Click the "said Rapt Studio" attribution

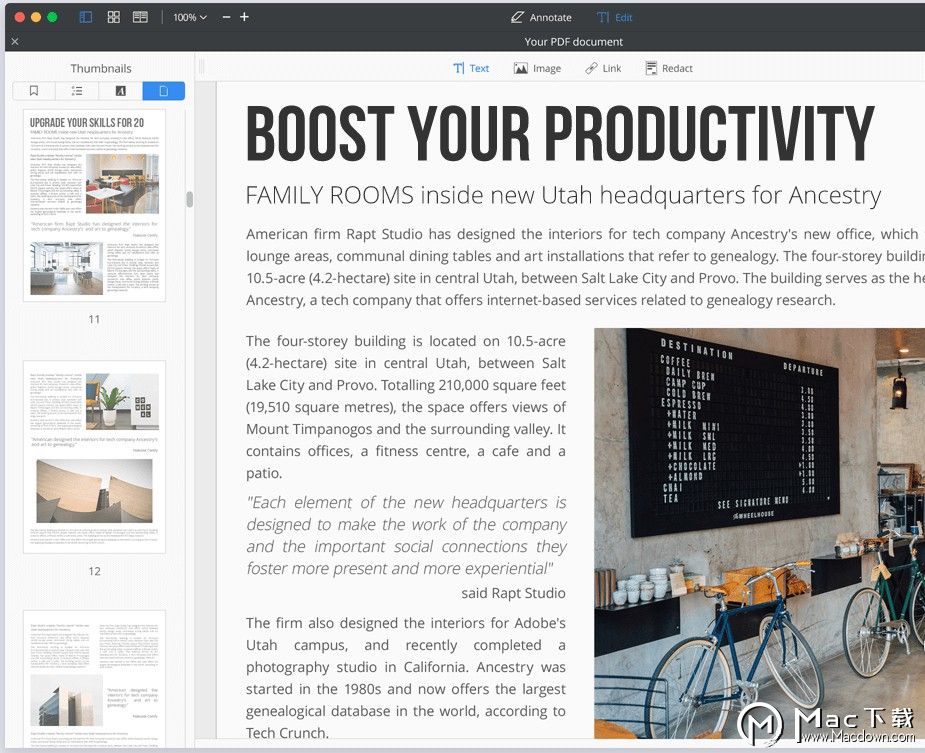coord(513,593)
